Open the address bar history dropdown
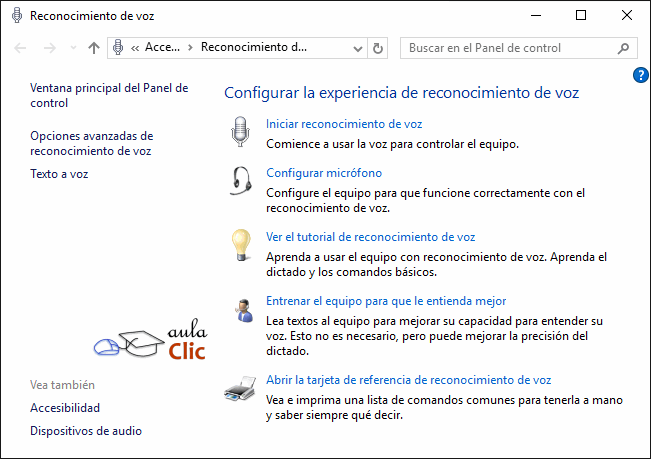Screen dimensions: 651x459 click(x=359, y=48)
